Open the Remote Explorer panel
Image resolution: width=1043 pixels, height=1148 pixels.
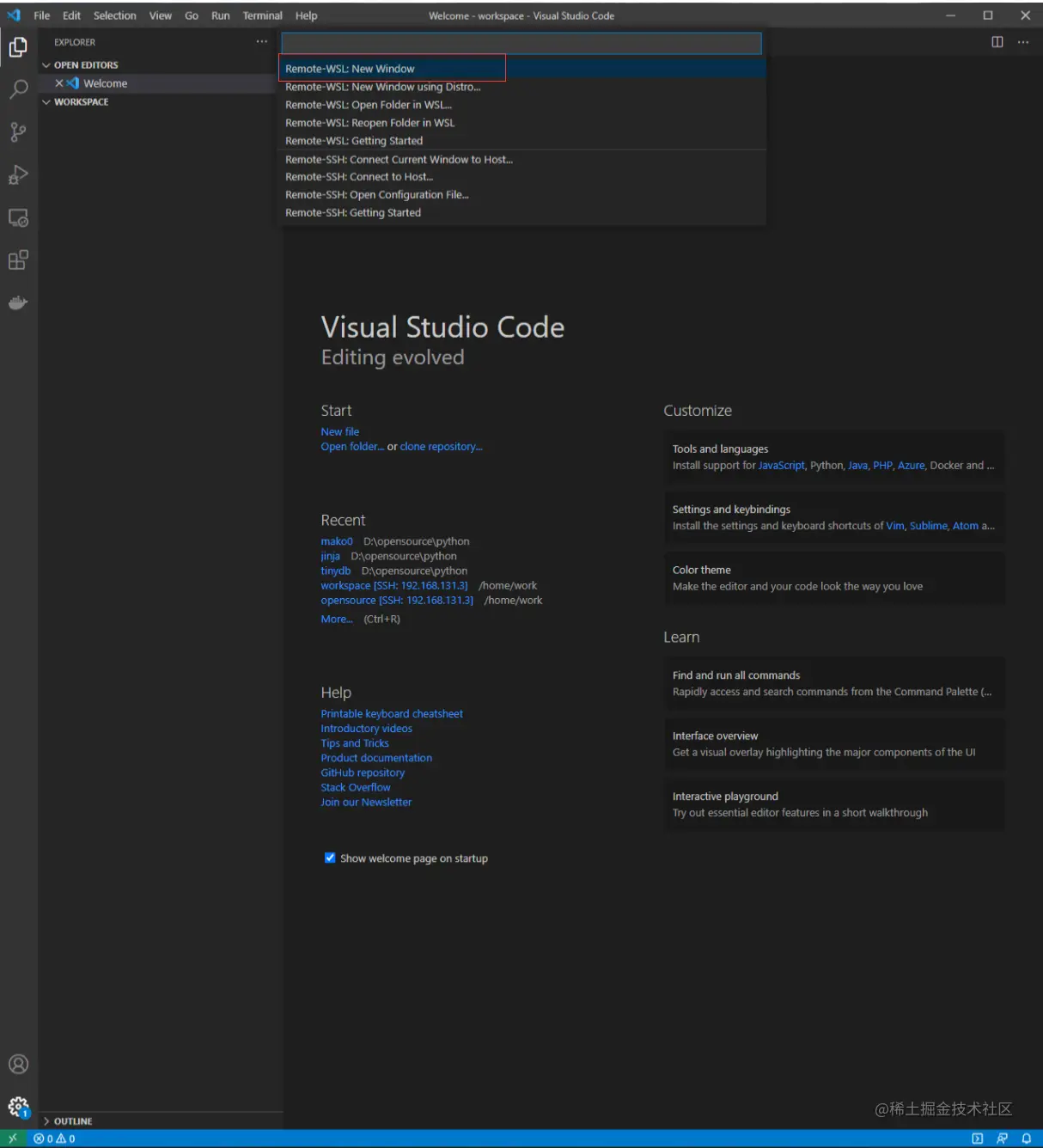pyautogui.click(x=18, y=217)
